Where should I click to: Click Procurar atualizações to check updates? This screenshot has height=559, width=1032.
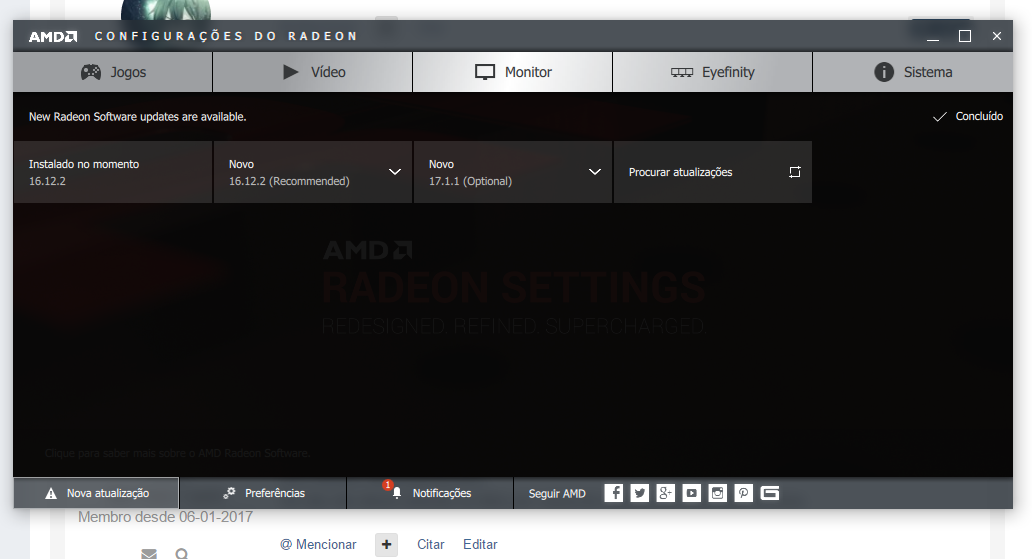click(713, 172)
